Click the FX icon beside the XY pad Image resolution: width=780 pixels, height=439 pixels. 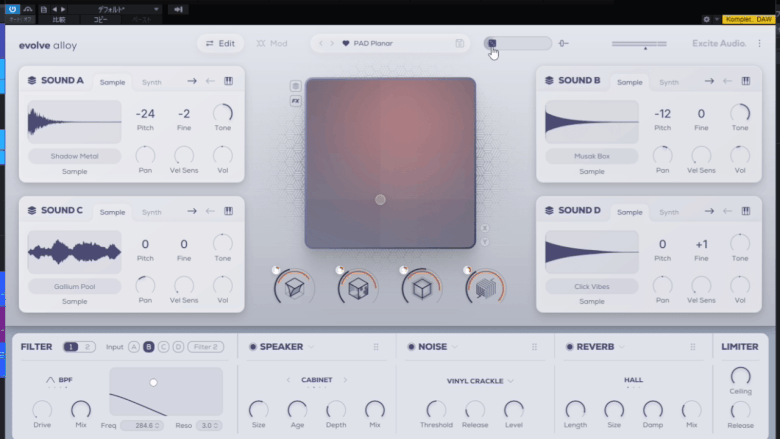pyautogui.click(x=295, y=101)
